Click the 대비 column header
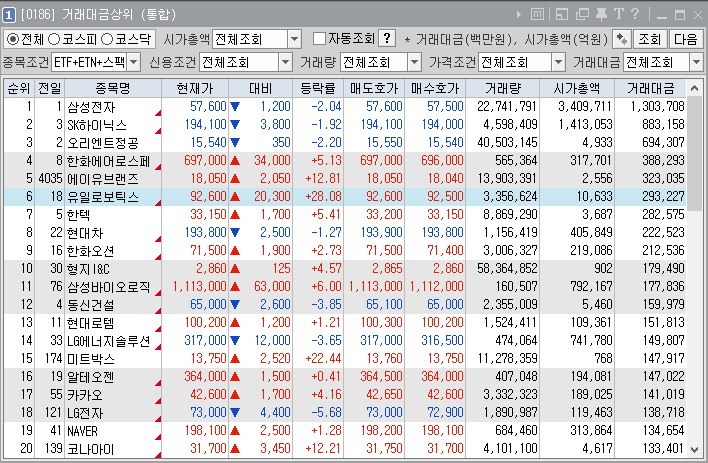This screenshot has height=463, width=708. 261,89
